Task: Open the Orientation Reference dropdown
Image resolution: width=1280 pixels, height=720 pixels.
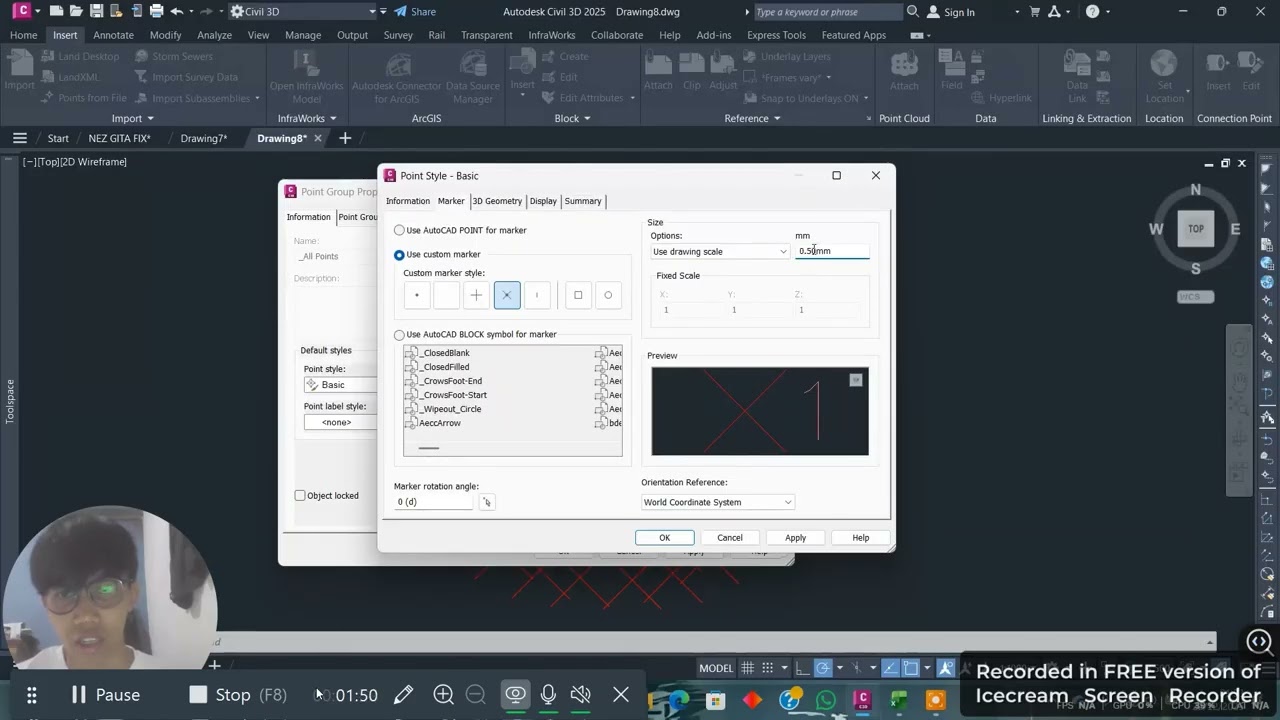Action: pos(718,502)
